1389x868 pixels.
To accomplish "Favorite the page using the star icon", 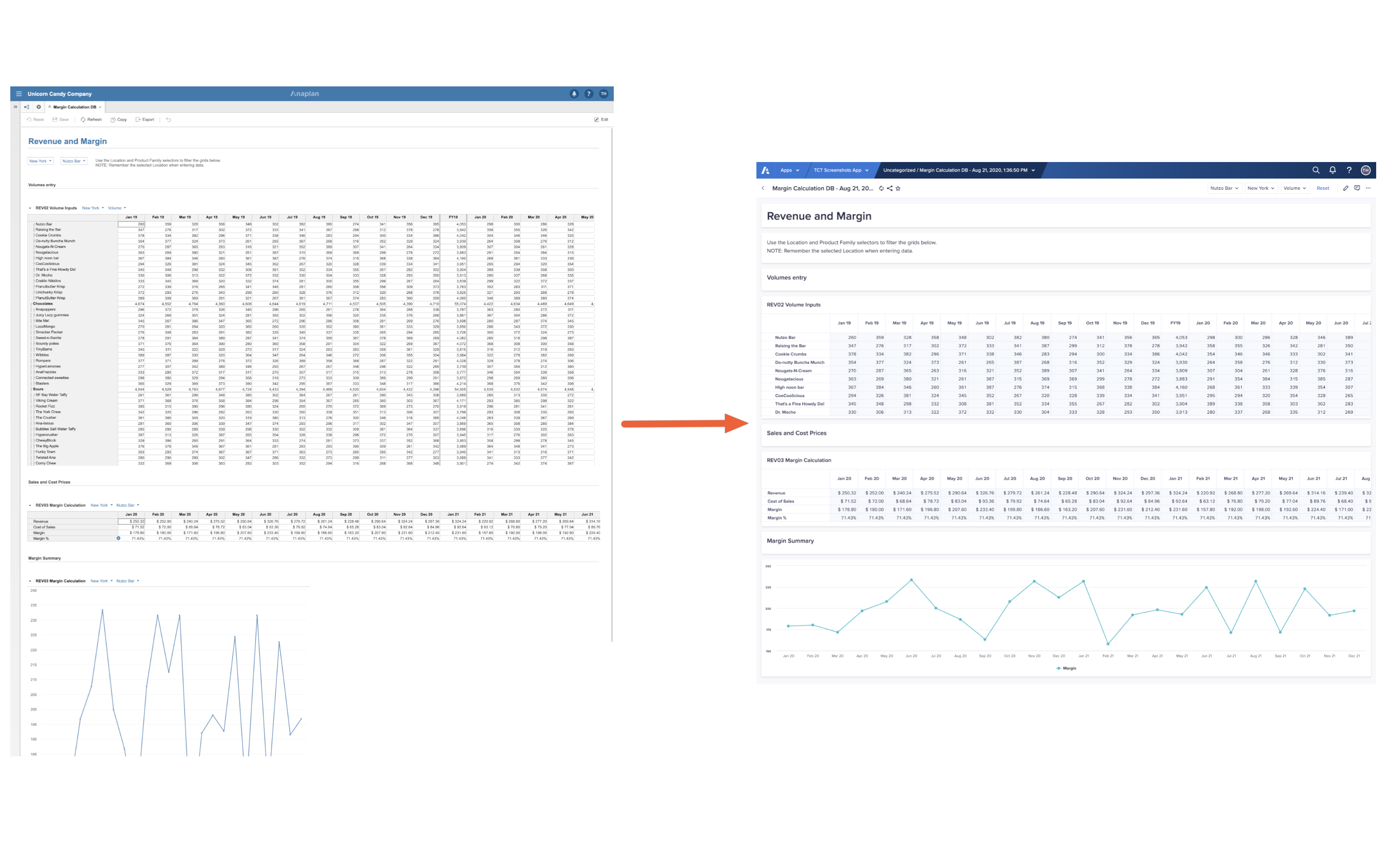I will click(x=898, y=189).
